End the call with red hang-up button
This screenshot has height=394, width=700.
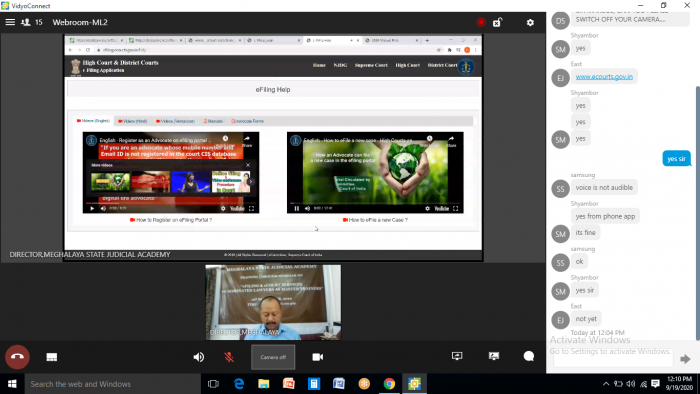pos(17,357)
